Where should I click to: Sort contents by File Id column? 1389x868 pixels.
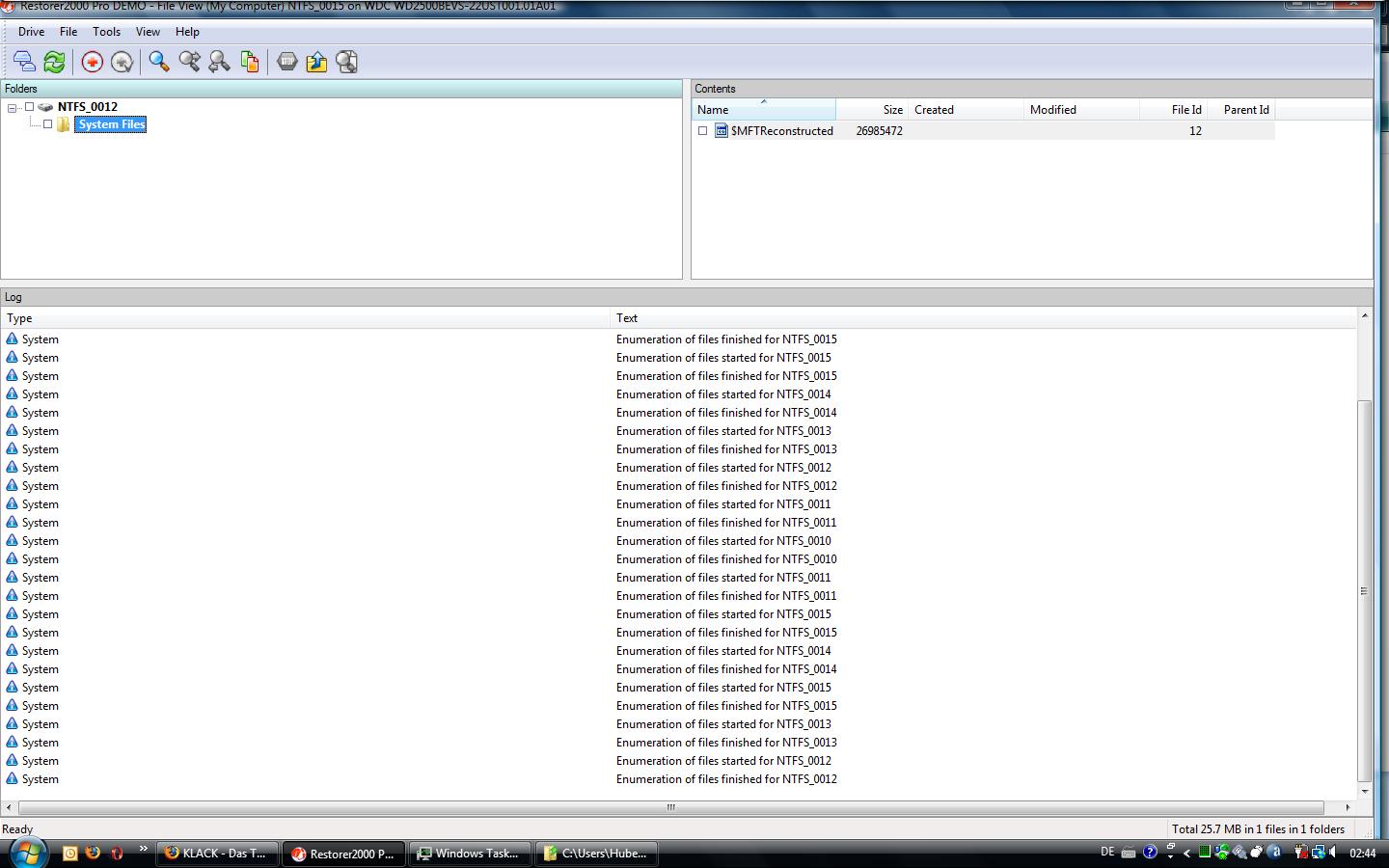[1174, 109]
